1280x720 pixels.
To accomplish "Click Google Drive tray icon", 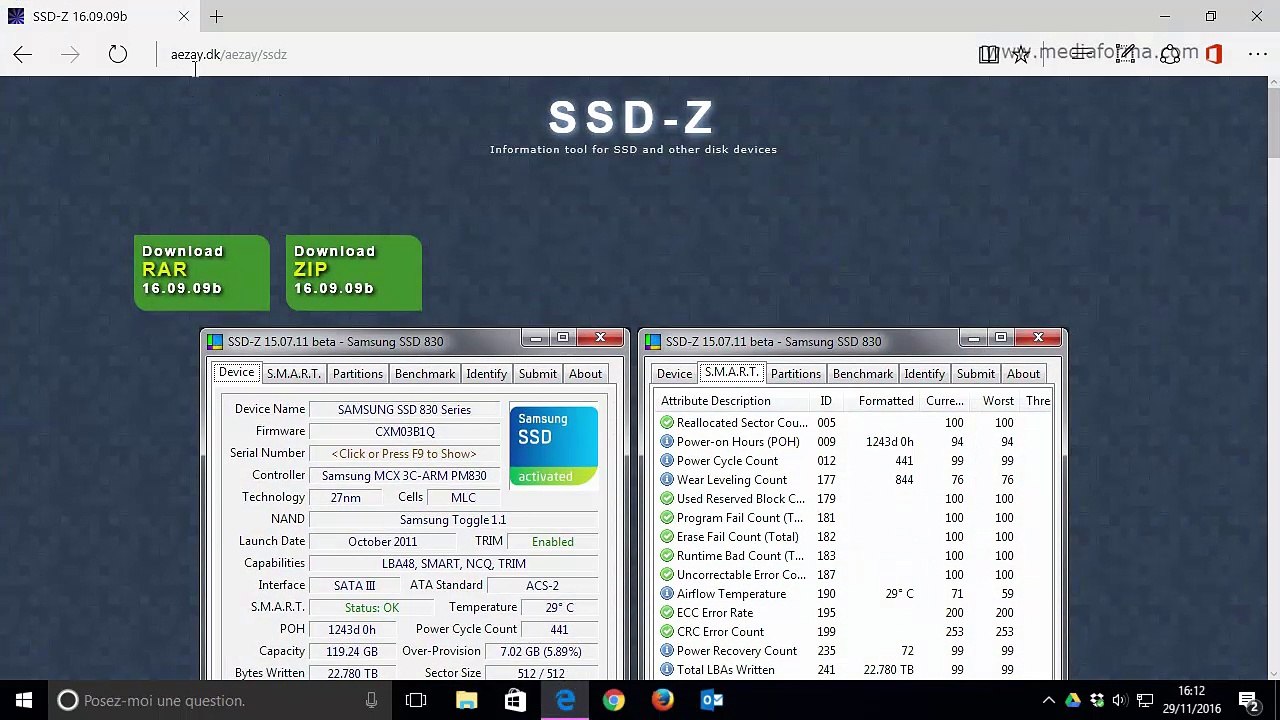I will click(x=1073, y=701).
